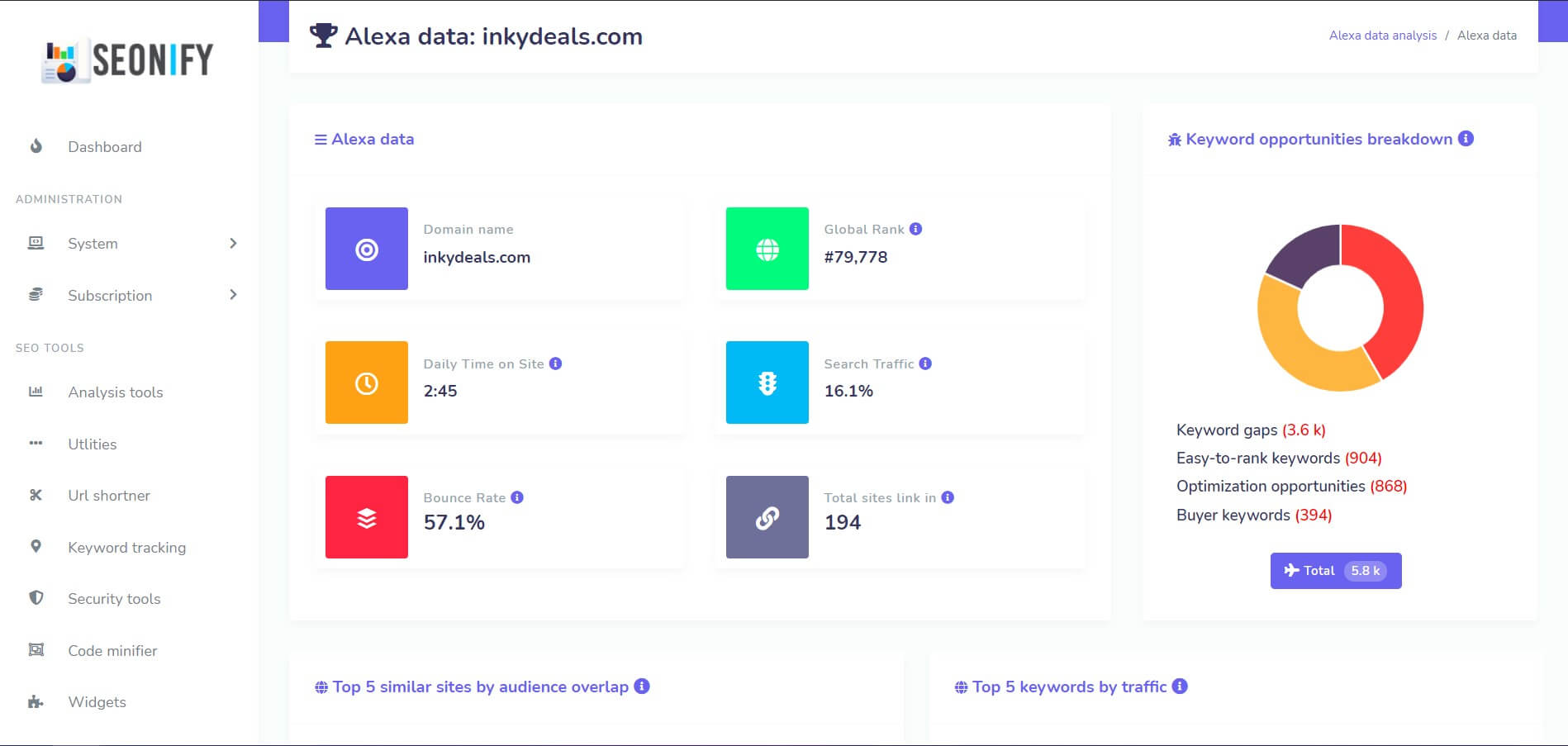This screenshot has width=1568, height=746.
Task: Click the System laptop icon
Action: click(36, 243)
